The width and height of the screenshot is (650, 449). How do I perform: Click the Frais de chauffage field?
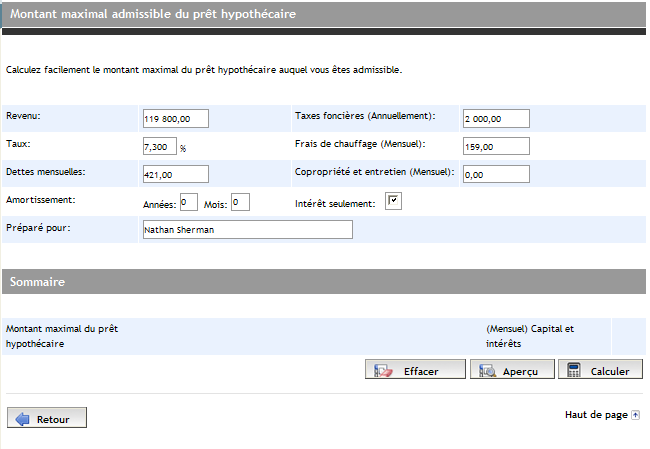[496, 146]
